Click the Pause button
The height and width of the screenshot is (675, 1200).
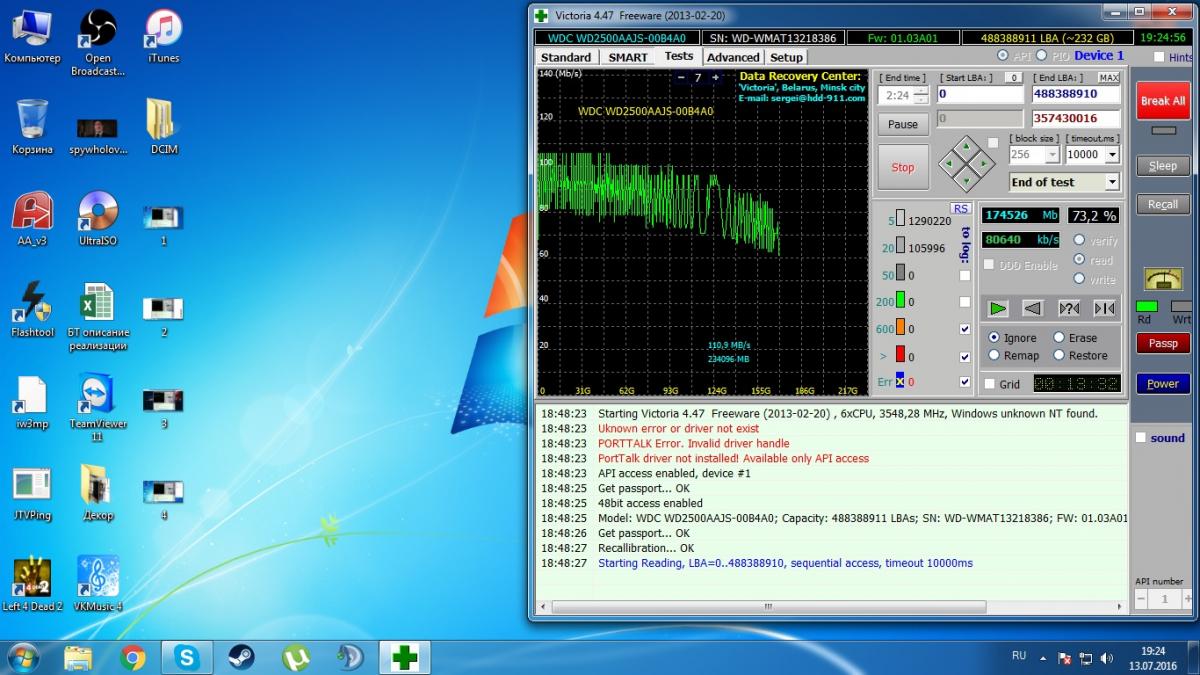tap(903, 124)
